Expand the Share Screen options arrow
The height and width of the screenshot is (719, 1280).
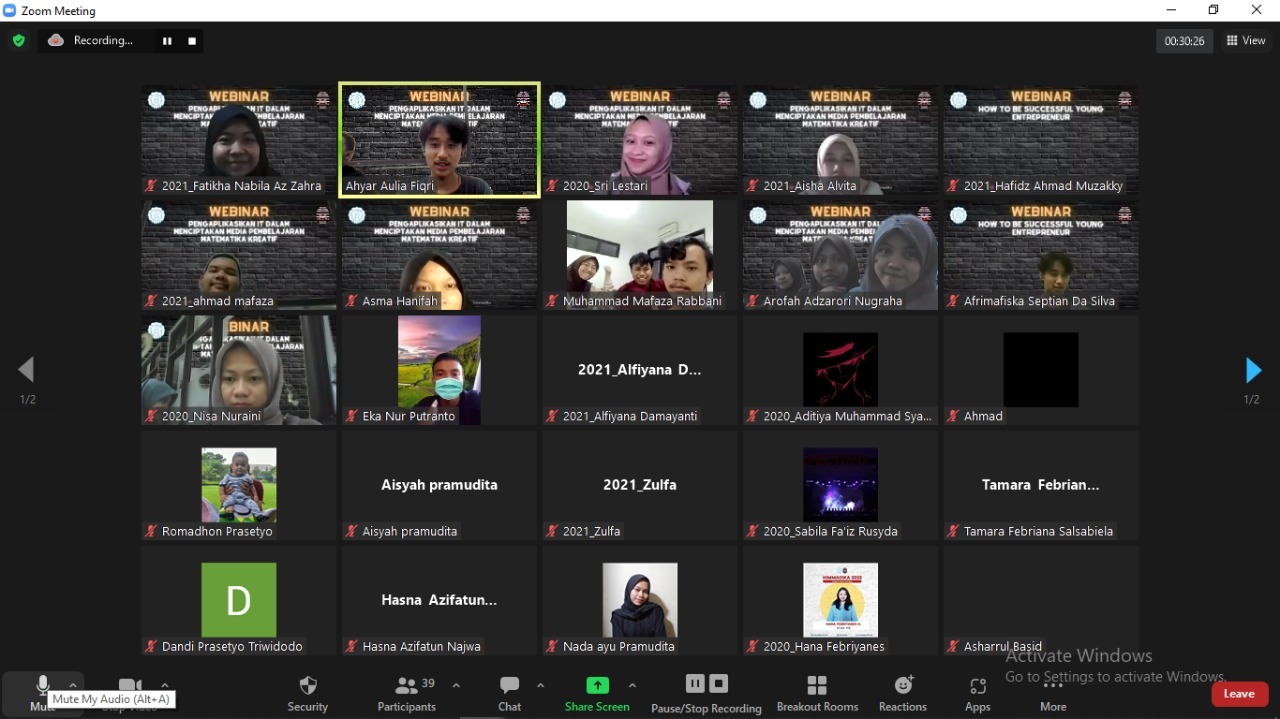[x=632, y=685]
